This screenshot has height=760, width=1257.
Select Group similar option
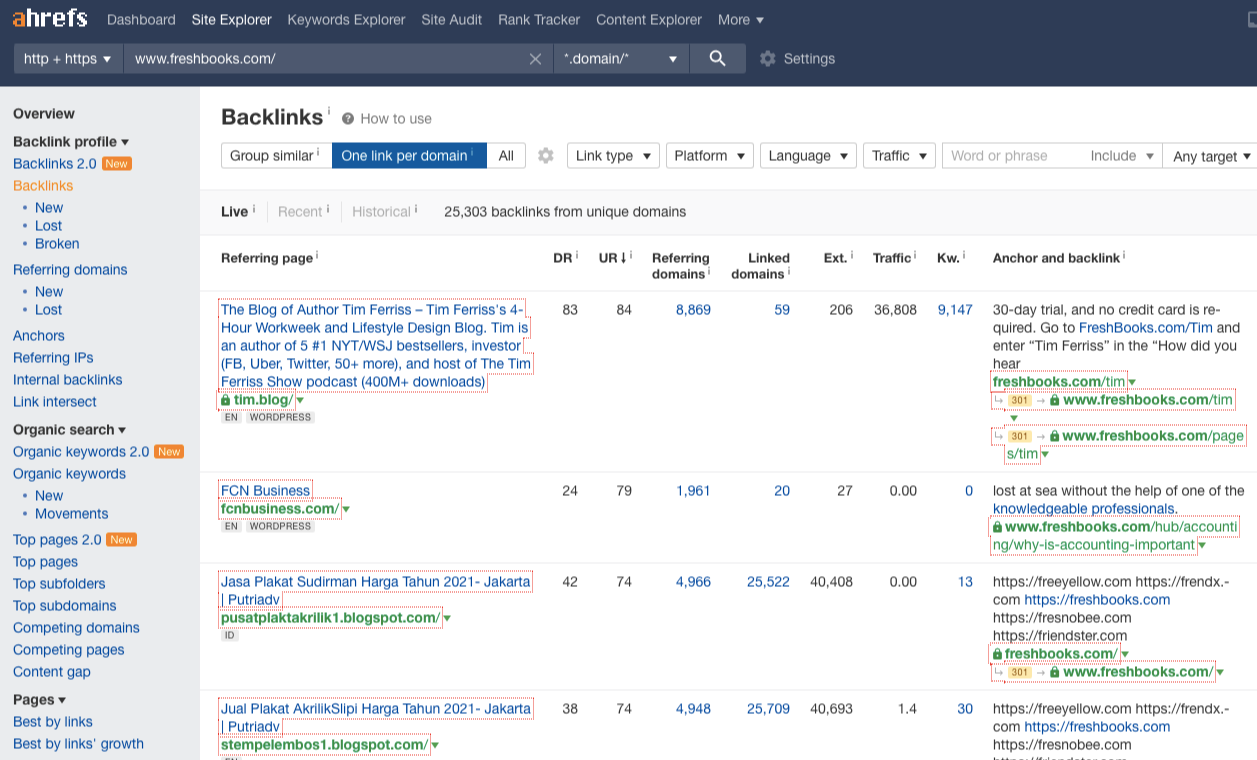[x=276, y=156]
